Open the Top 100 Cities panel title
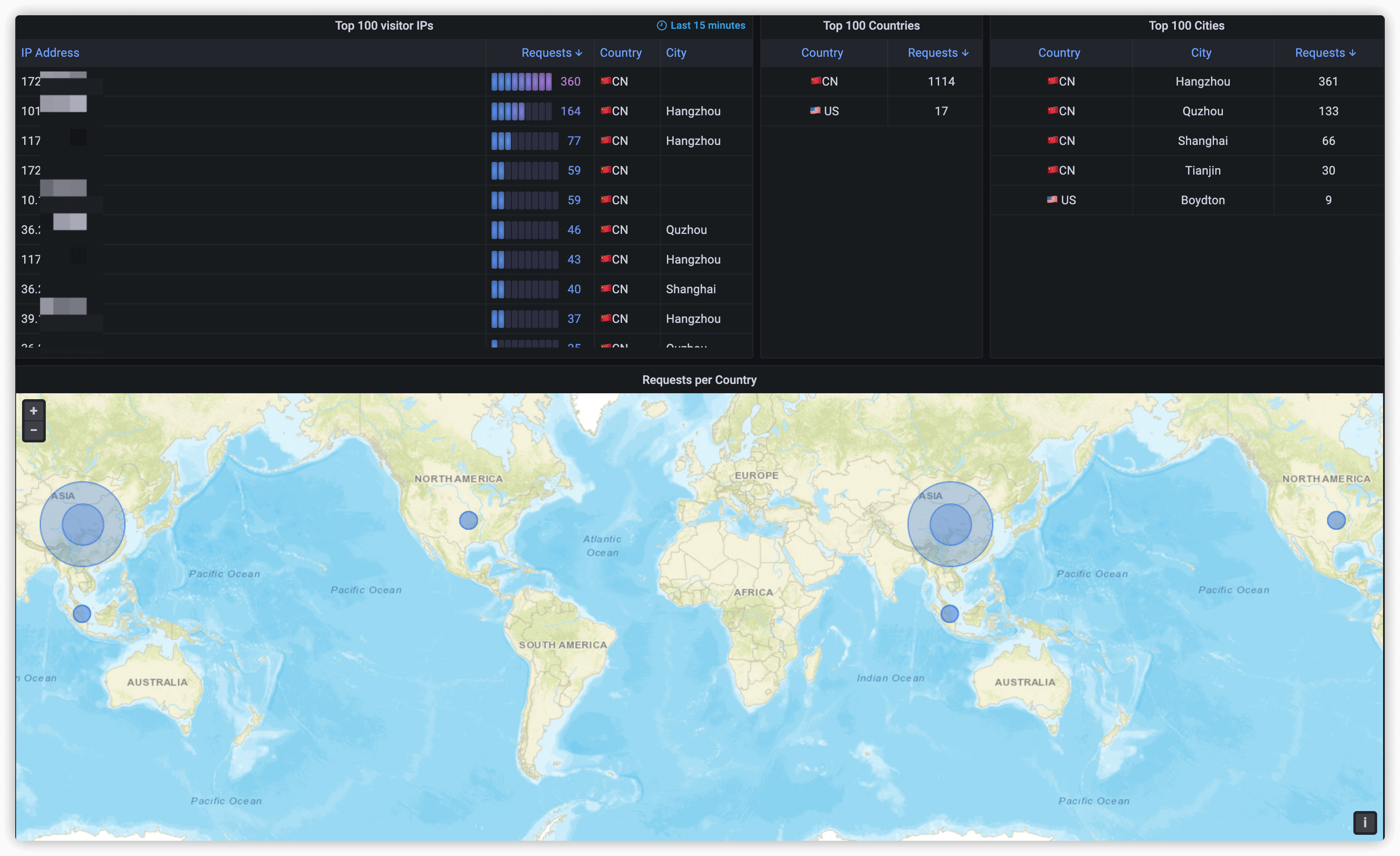This screenshot has height=856, width=1400. [x=1186, y=25]
